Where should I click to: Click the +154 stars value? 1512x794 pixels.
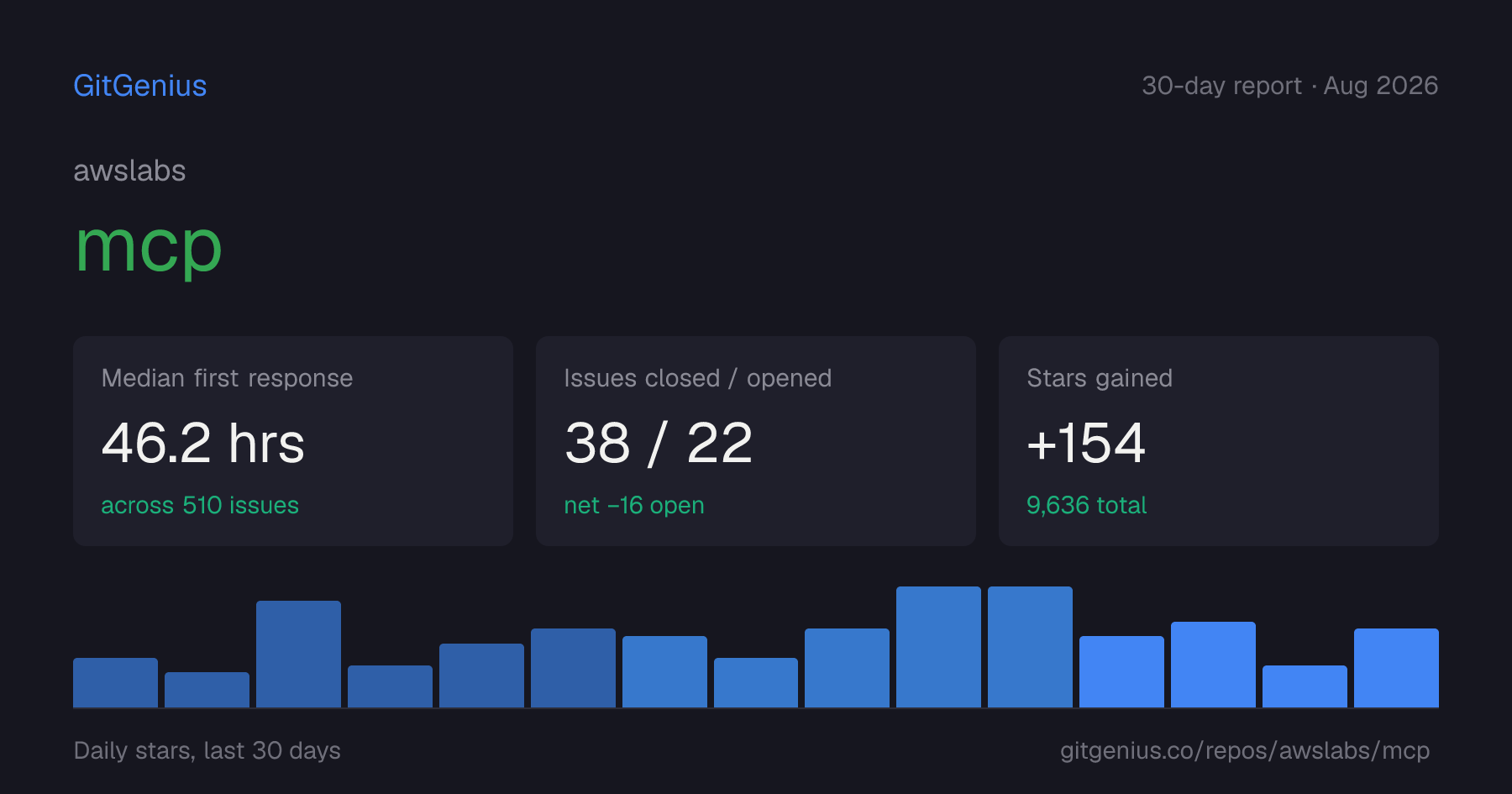[1086, 443]
